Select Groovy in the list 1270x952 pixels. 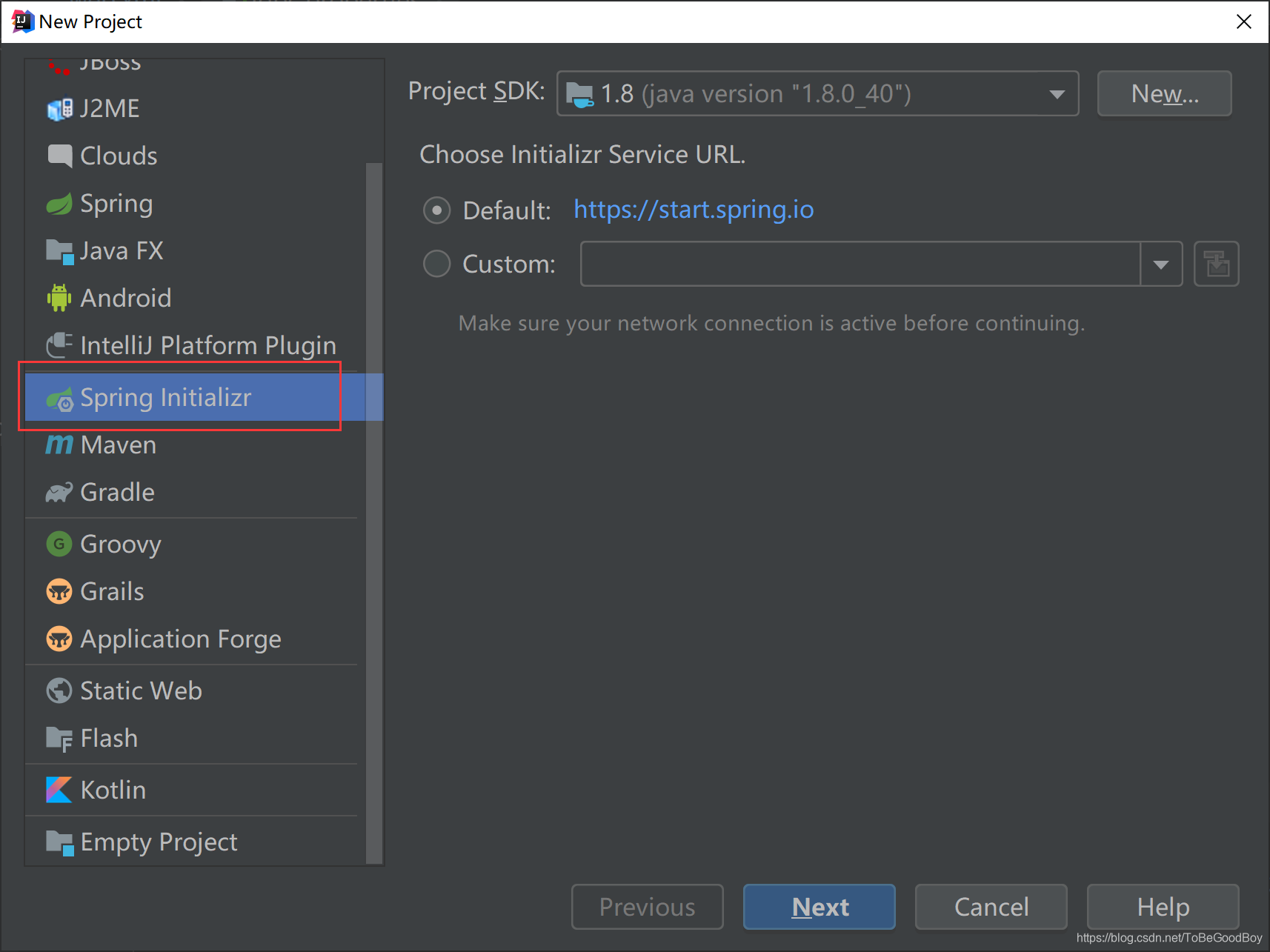(196, 544)
